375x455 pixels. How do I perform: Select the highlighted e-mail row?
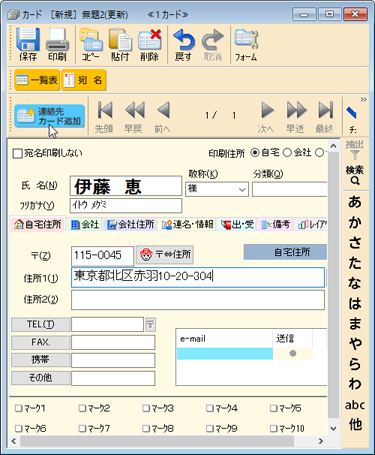(225, 354)
